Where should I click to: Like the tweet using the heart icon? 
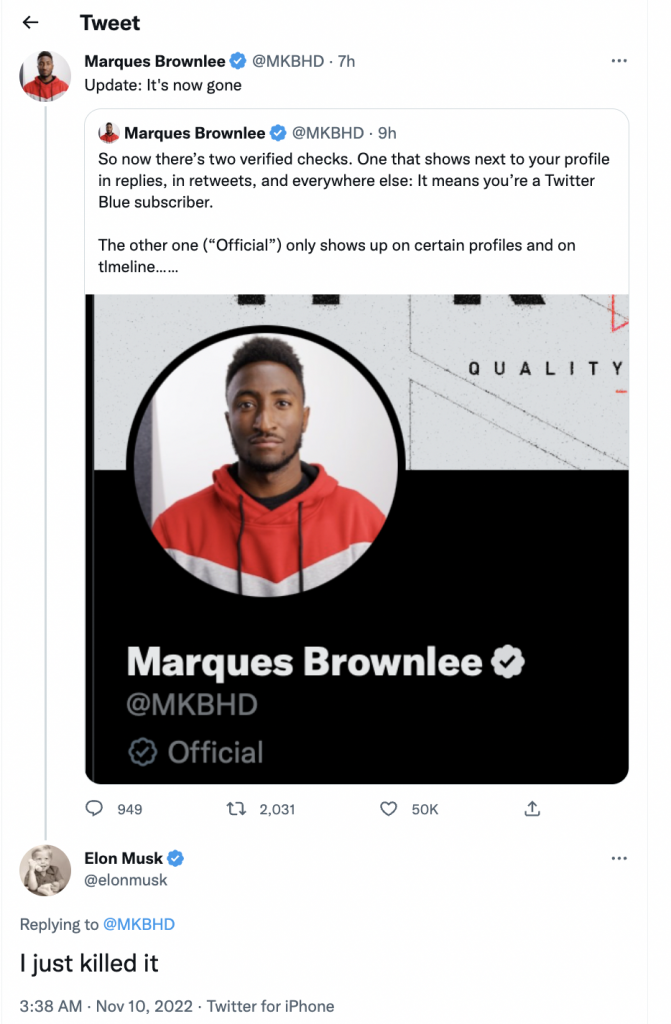(389, 808)
